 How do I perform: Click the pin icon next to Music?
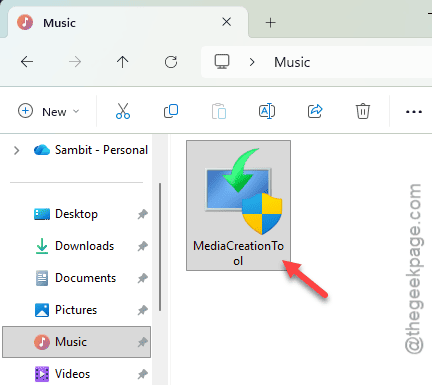tap(143, 342)
